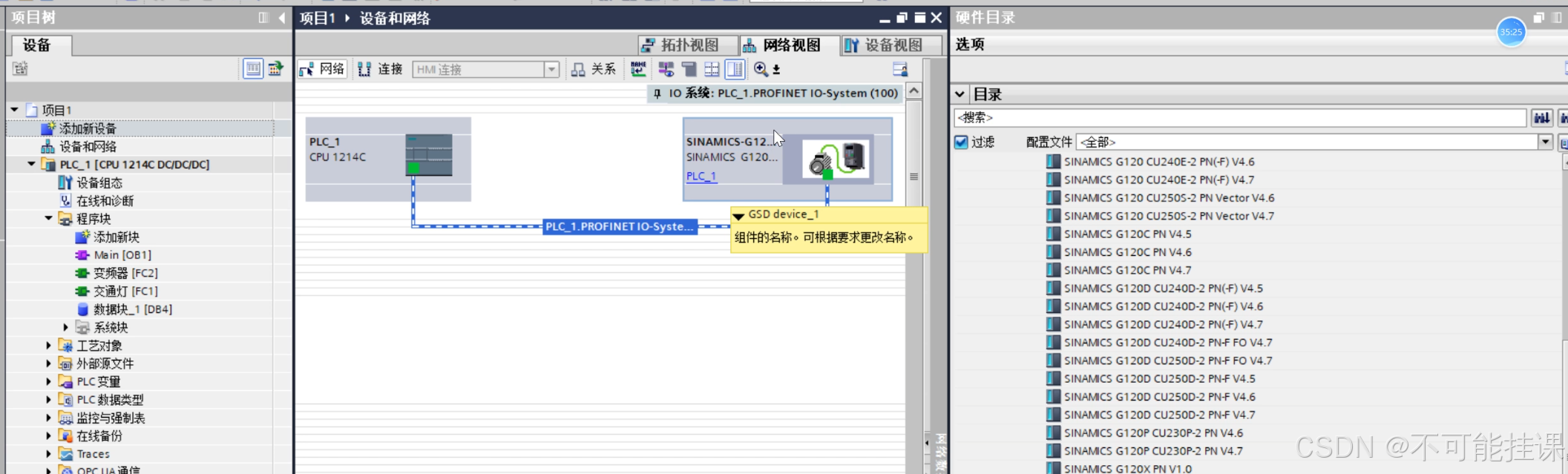Screen dimensions: 1568x474
Task: Collapse the GSD device_1 tooltip arrow
Action: (738, 215)
